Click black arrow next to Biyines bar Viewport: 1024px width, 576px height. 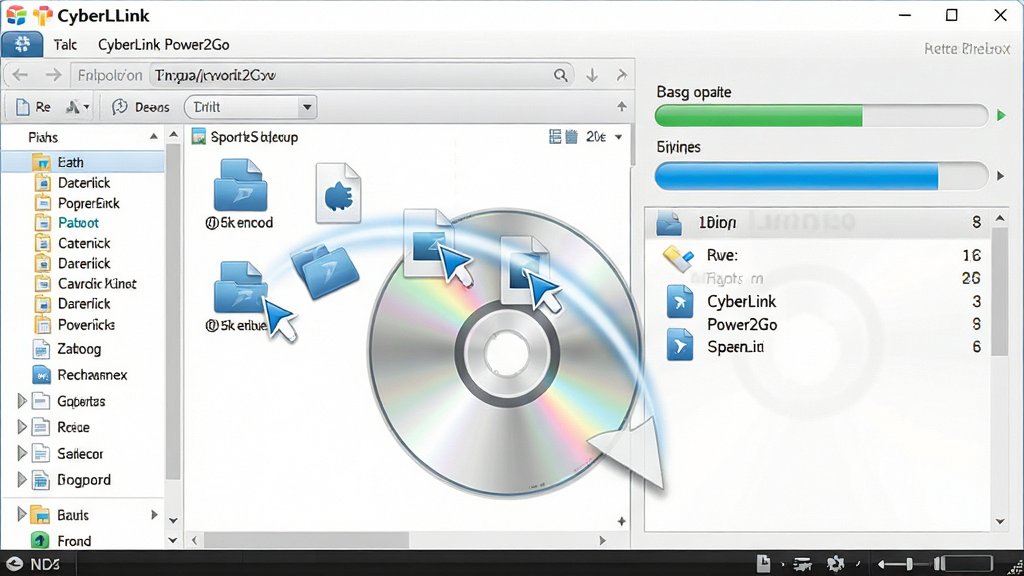click(1000, 176)
